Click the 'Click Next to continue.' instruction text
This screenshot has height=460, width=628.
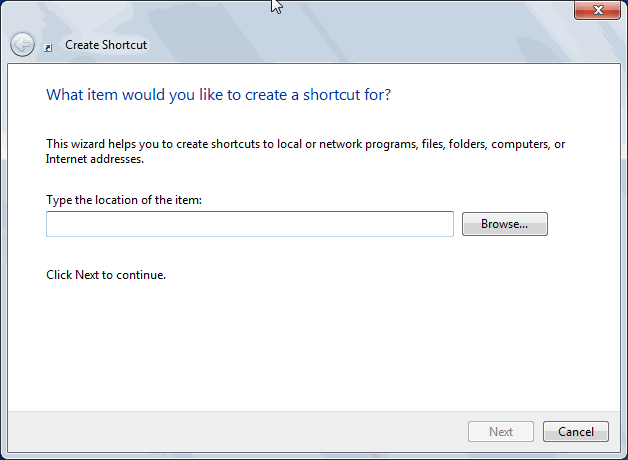point(106,275)
